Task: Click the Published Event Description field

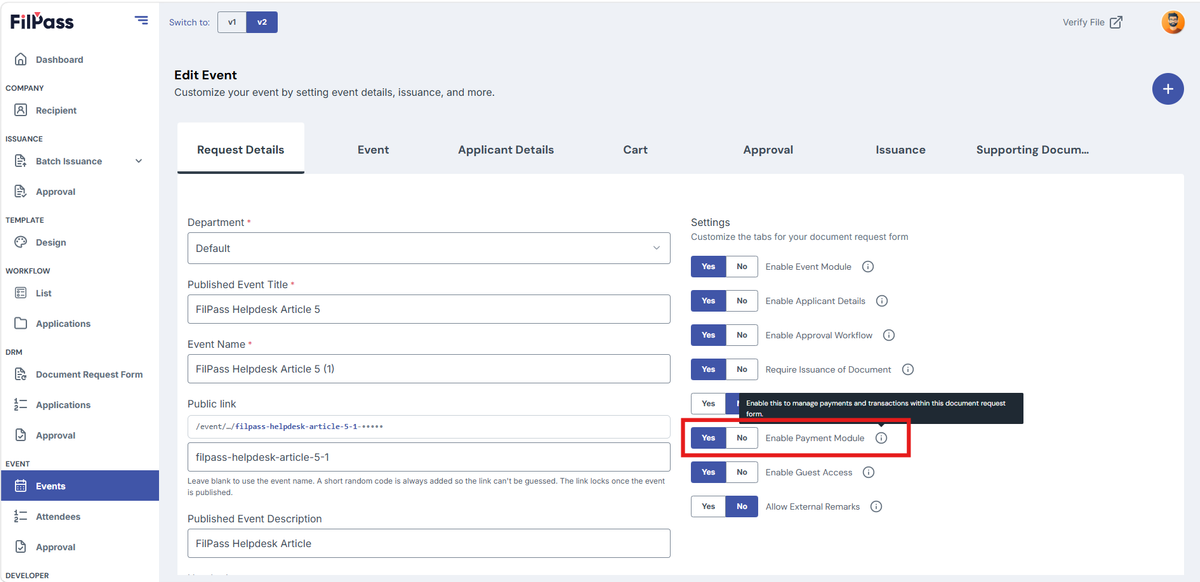Action: (429, 543)
